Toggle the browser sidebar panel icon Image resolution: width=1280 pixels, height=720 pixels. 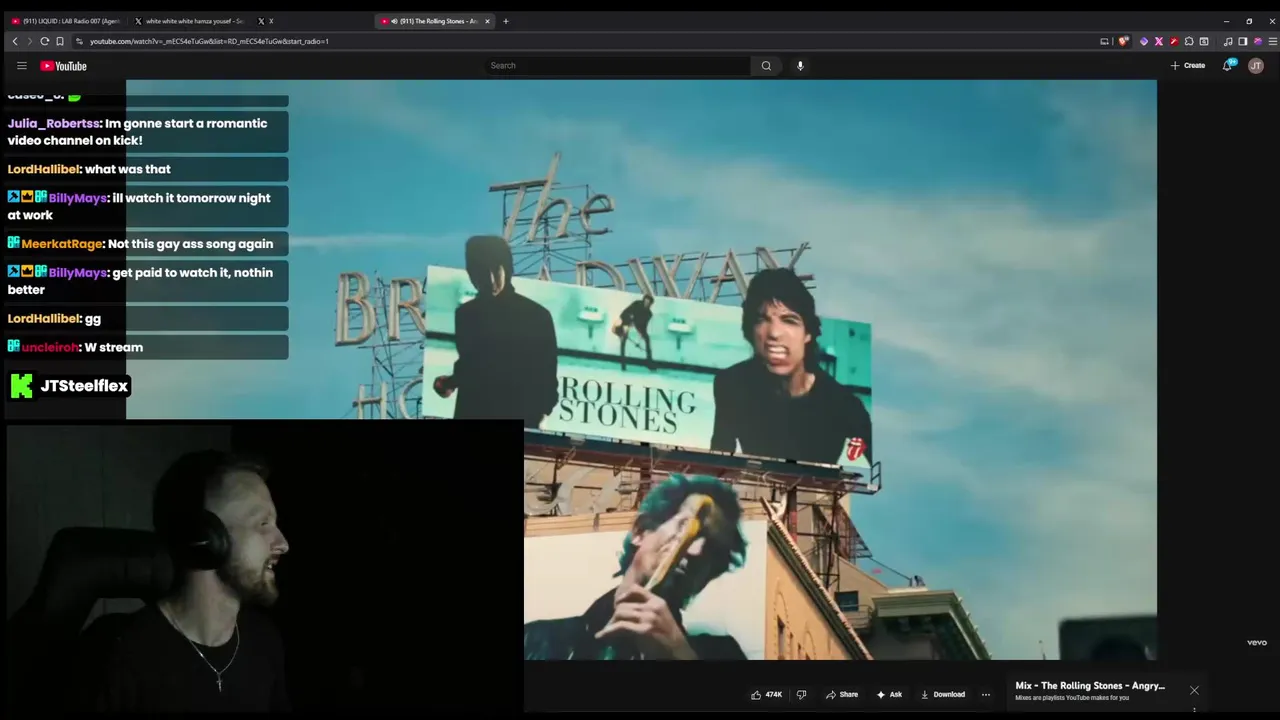point(1243,41)
